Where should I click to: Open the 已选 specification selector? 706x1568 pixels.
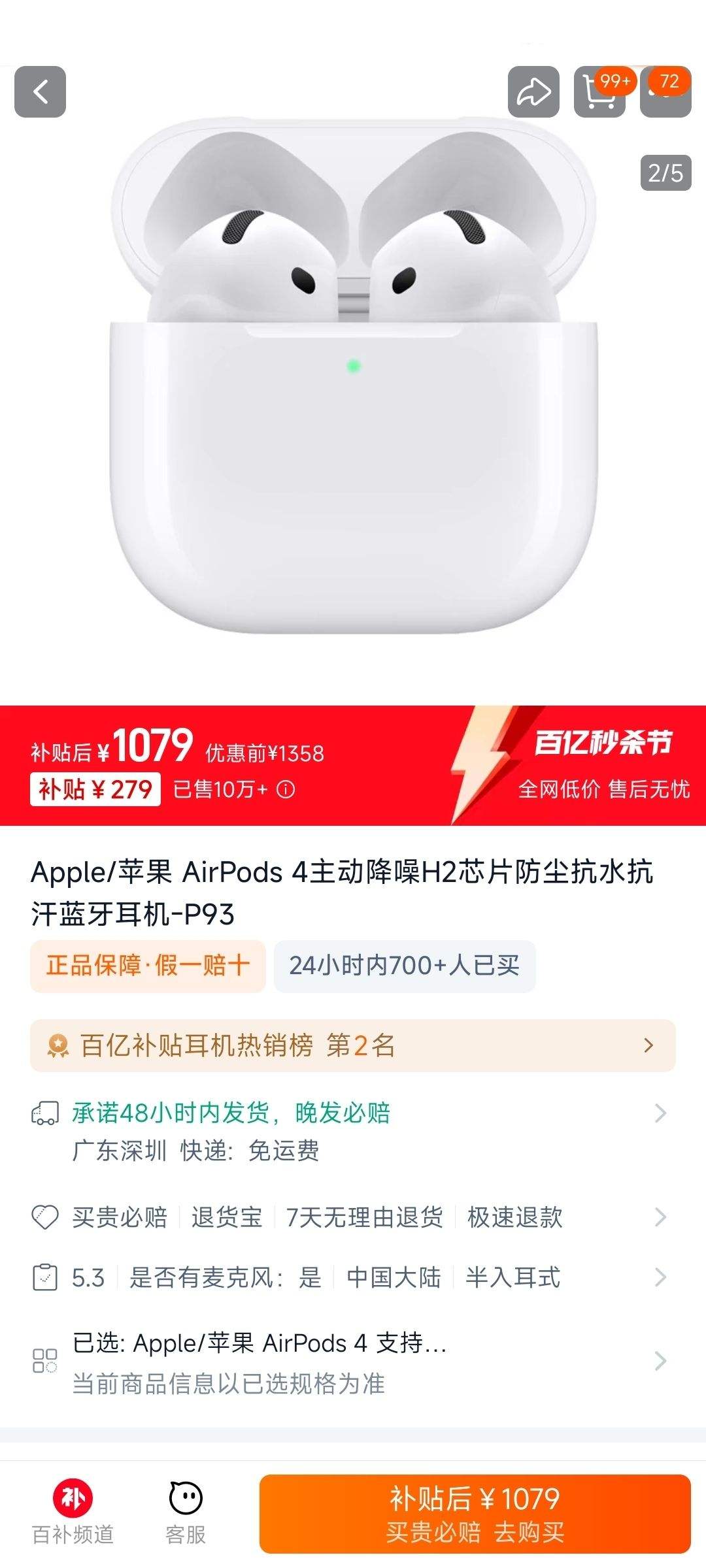click(x=353, y=1362)
